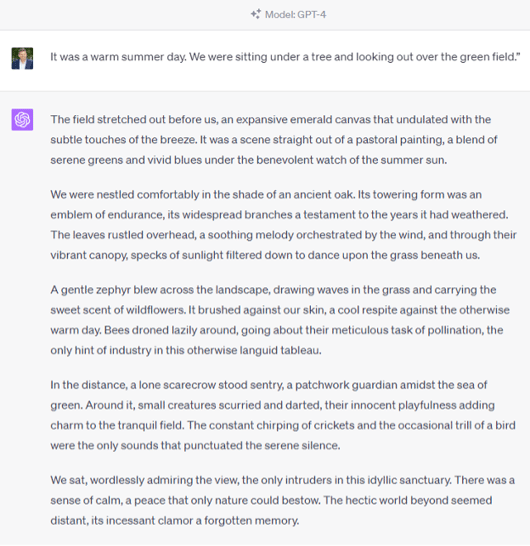Screen dimensions: 530x546
Task: Click paragraph starting 'The field stretched out'
Action: pyautogui.click(x=274, y=140)
